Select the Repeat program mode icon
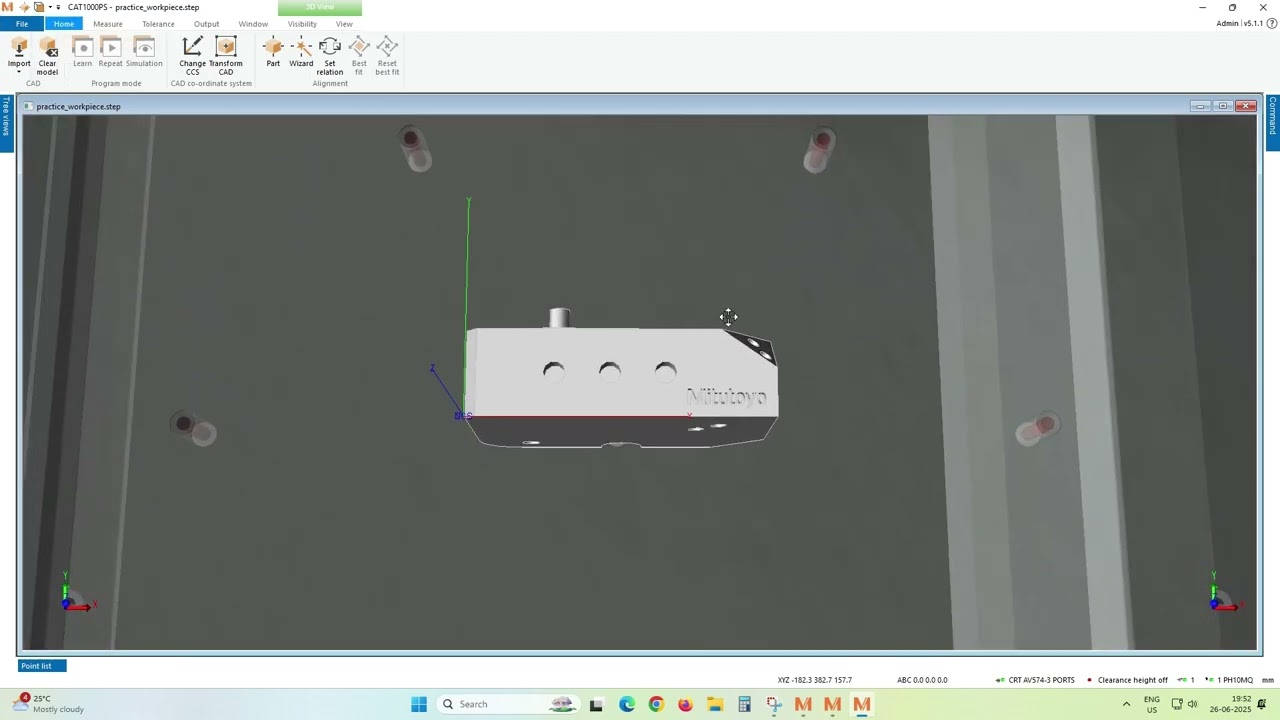1280x720 pixels. (x=110, y=47)
